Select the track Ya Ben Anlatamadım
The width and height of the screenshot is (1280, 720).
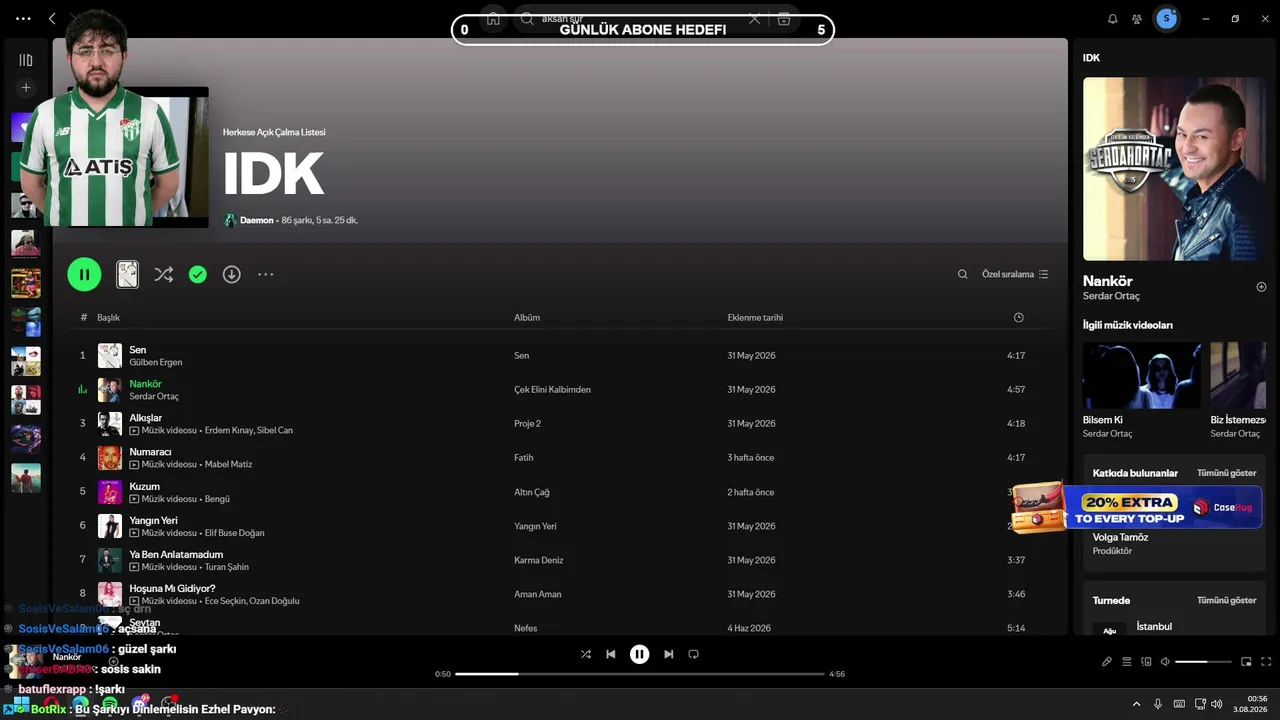(x=176, y=554)
